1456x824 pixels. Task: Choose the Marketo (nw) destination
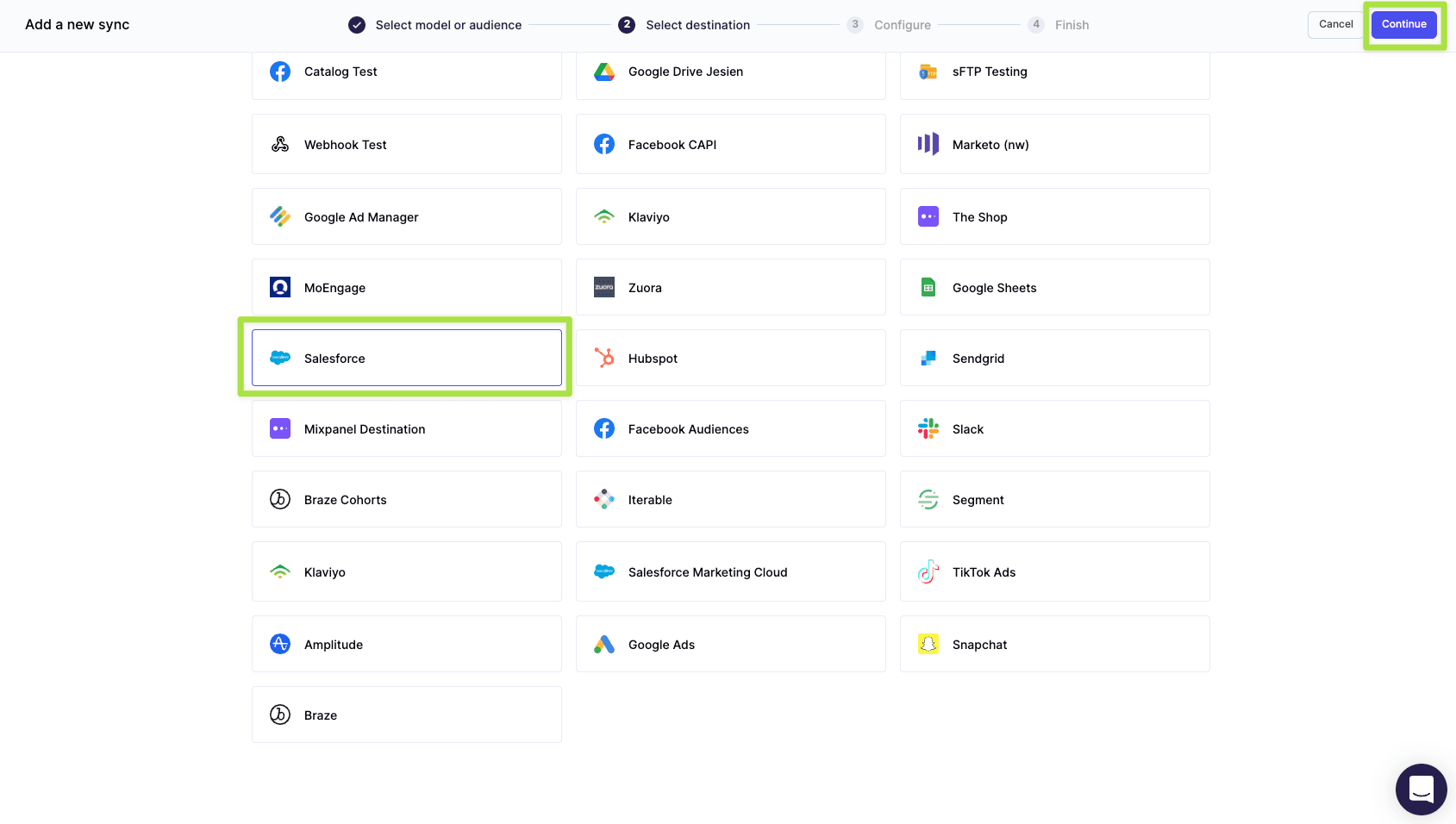tap(1054, 144)
